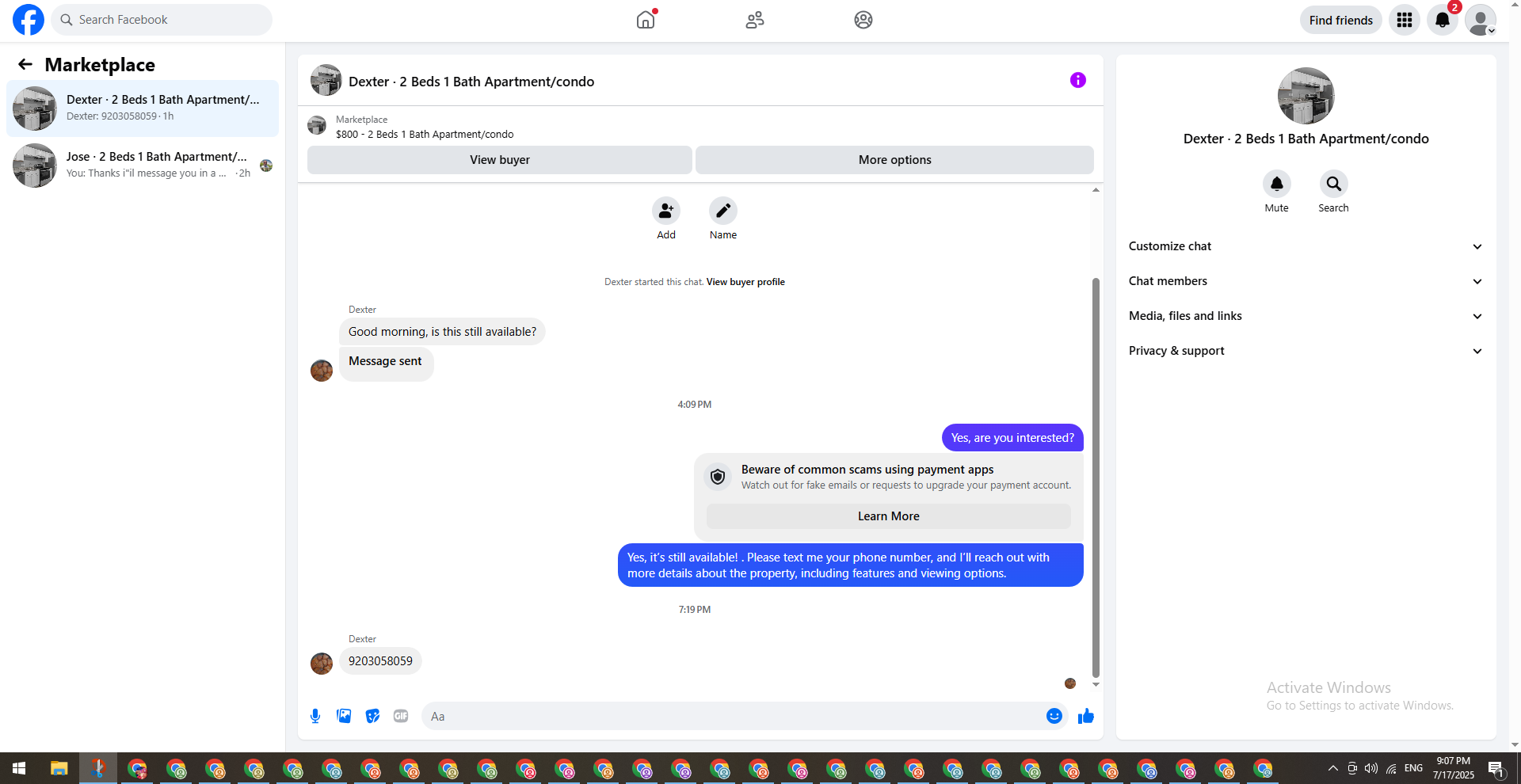This screenshot has width=1521, height=784.
Task: Open the Facebook apps menu grid
Action: [x=1405, y=20]
